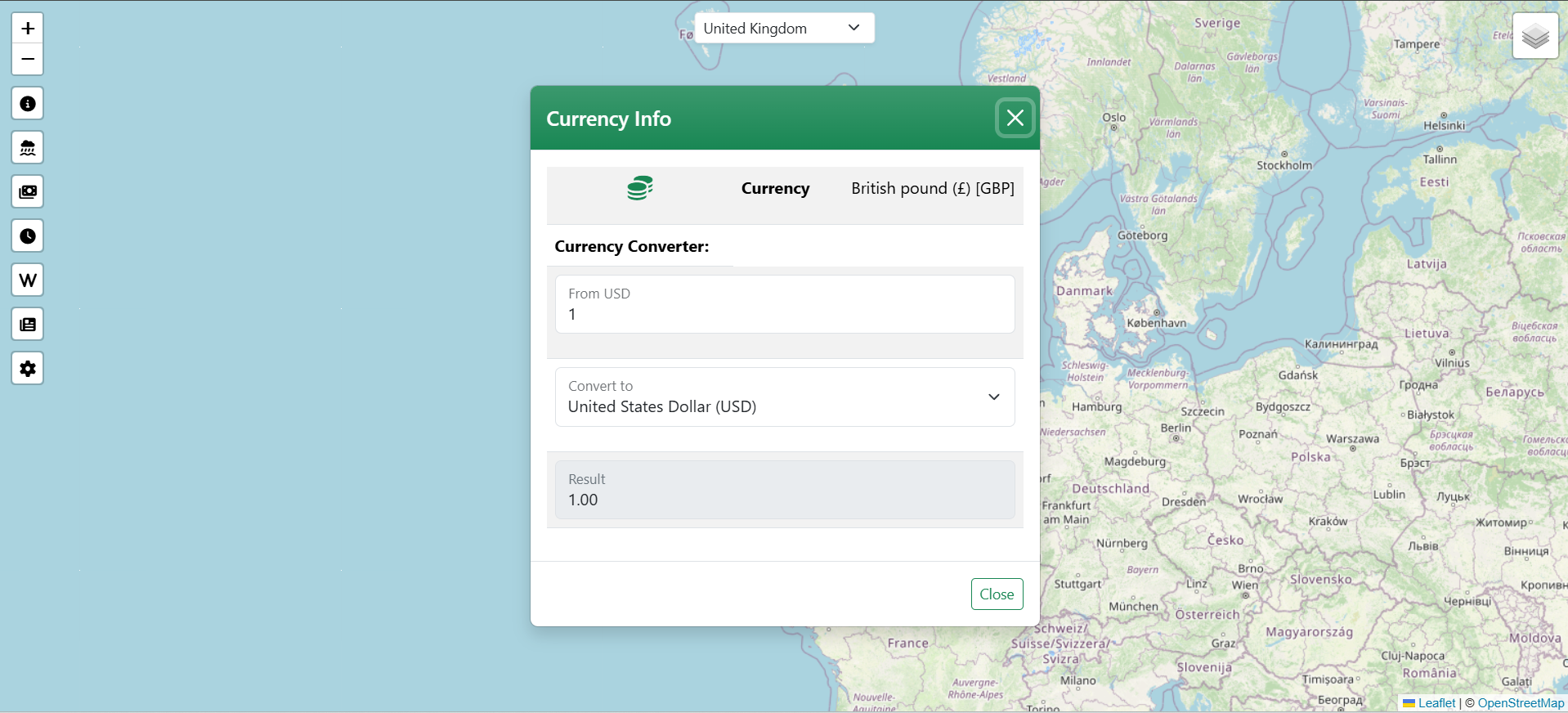Click the green coins icon

pos(639,188)
